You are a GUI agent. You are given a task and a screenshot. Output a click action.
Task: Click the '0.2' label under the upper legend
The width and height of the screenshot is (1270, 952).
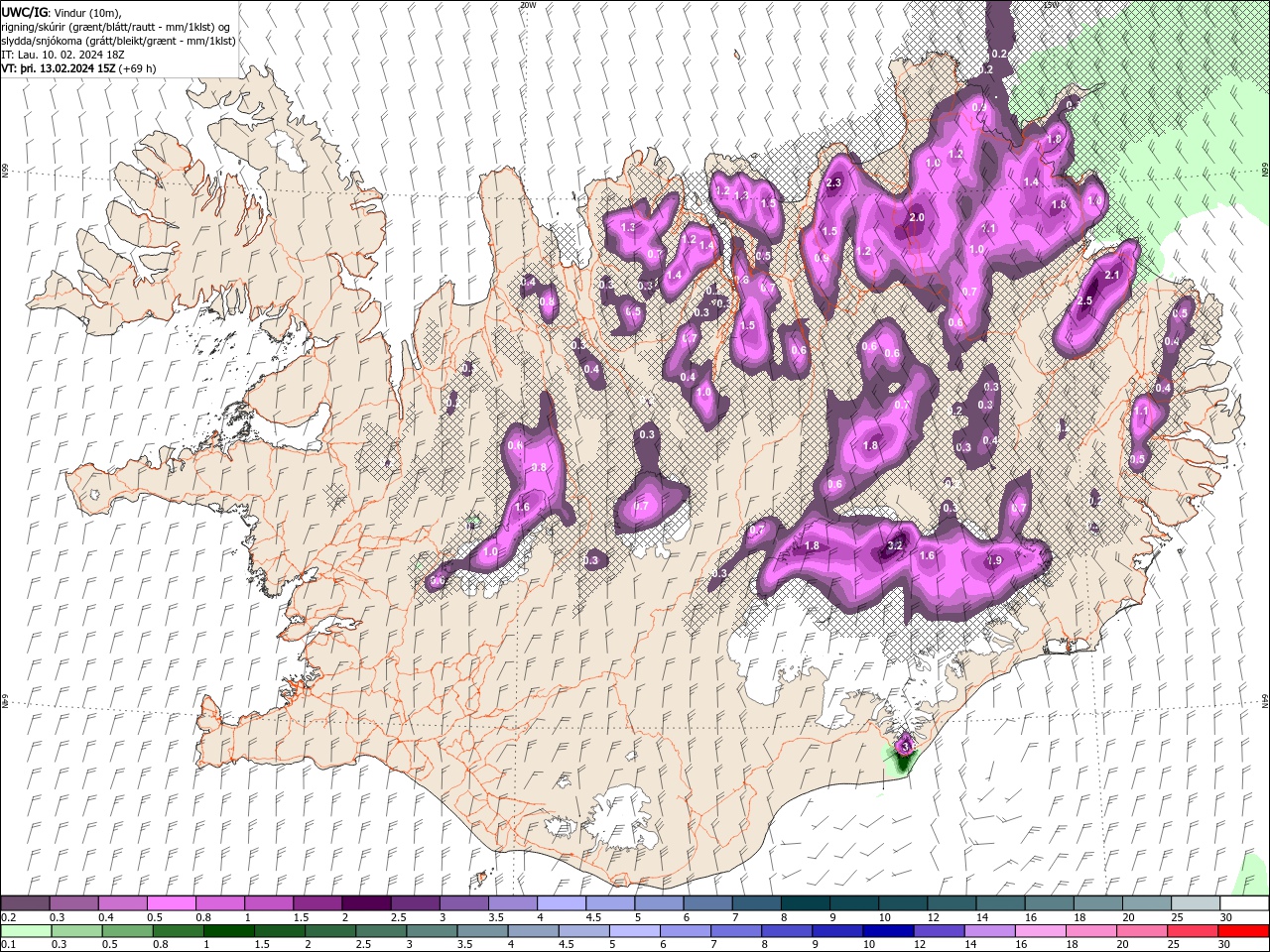point(8,917)
